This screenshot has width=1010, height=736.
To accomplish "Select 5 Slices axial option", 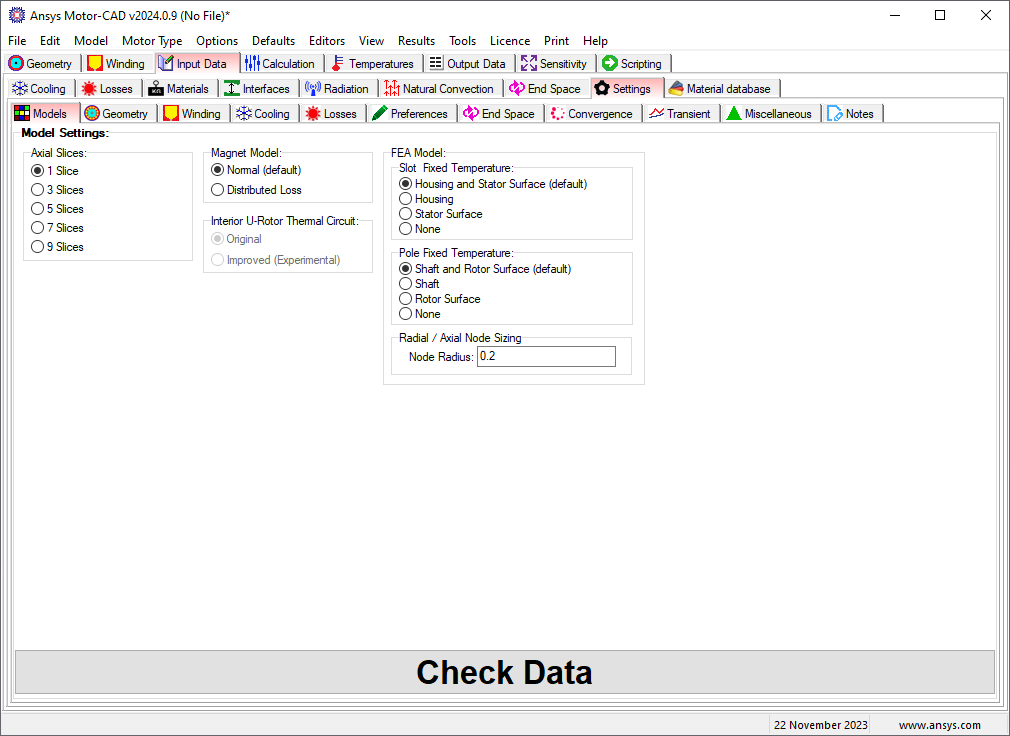I will (x=57, y=209).
